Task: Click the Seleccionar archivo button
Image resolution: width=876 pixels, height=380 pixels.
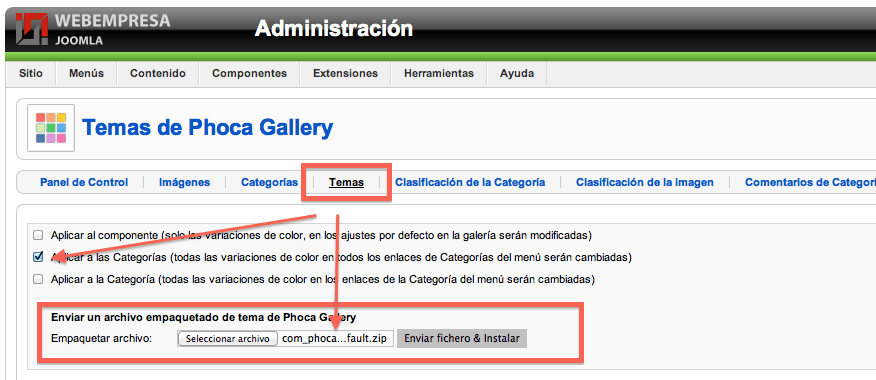Action: coord(228,339)
